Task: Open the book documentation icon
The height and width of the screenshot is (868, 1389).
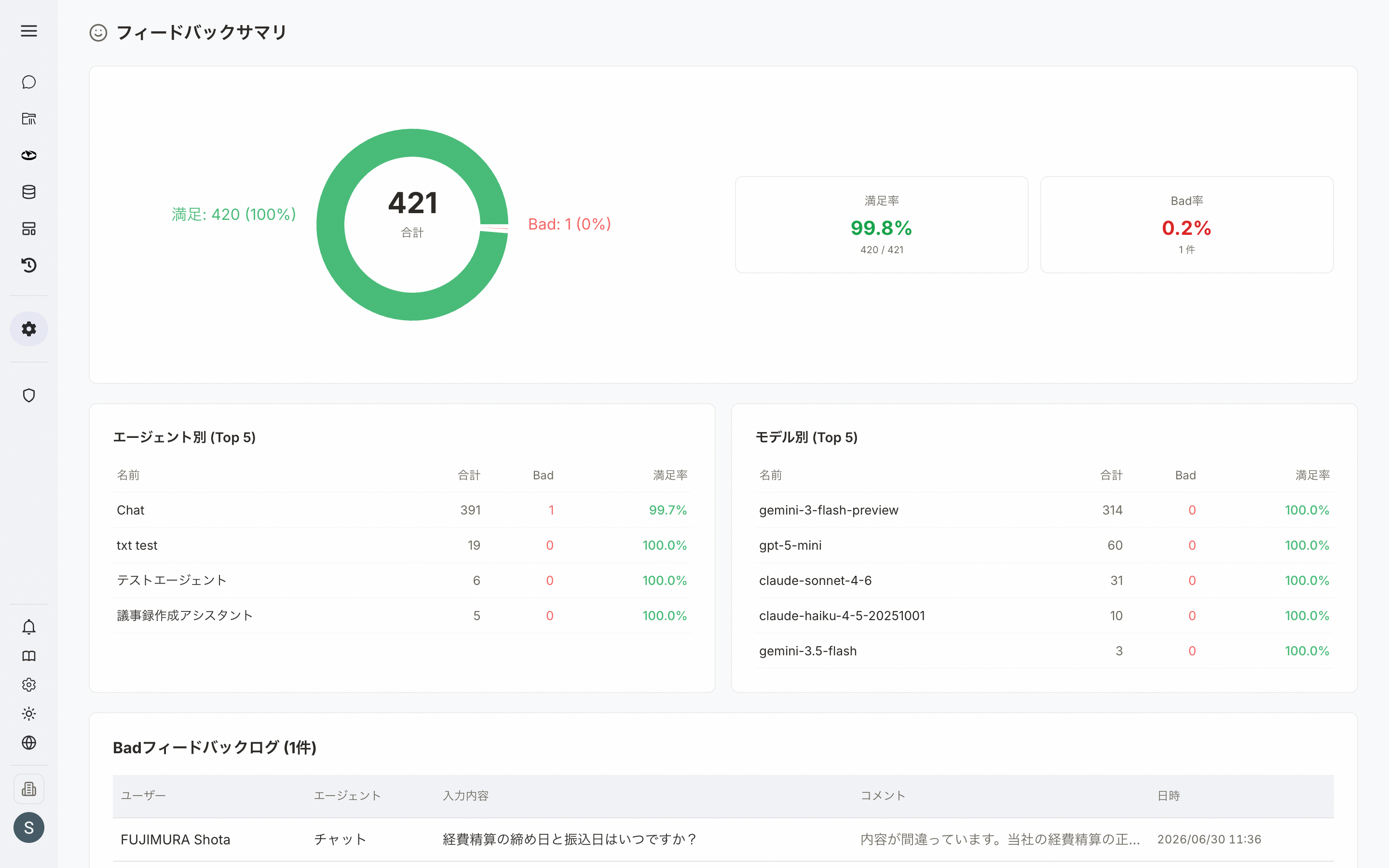Action: (29, 656)
